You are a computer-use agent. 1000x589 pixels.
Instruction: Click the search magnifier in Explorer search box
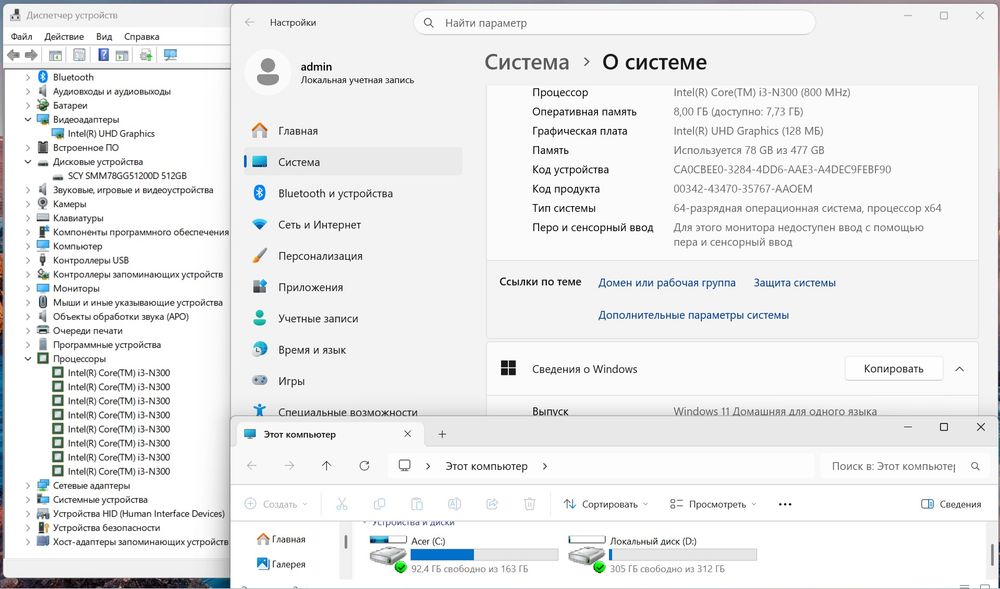click(x=975, y=467)
